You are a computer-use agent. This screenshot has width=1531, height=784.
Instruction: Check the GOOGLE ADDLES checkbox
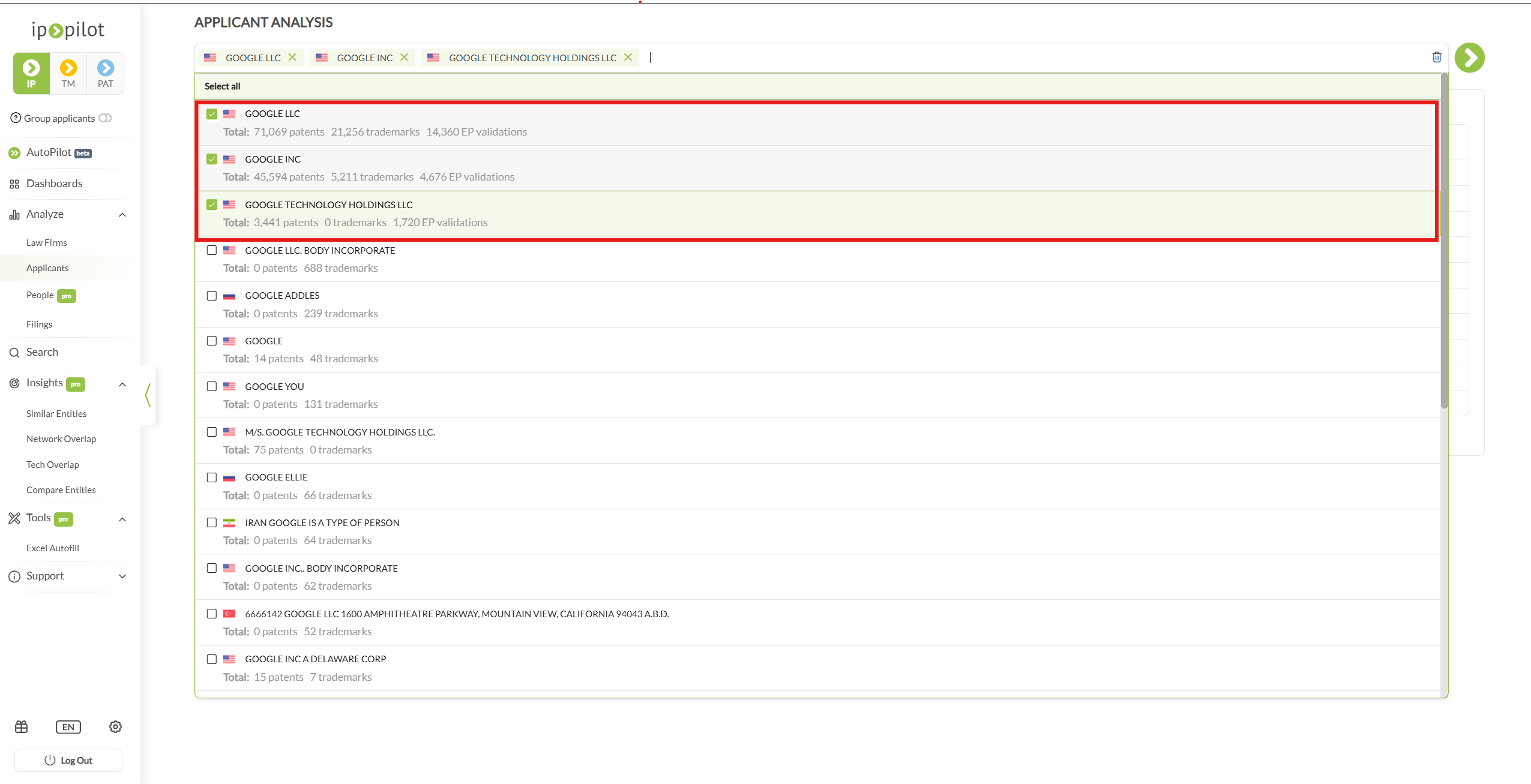[212, 296]
